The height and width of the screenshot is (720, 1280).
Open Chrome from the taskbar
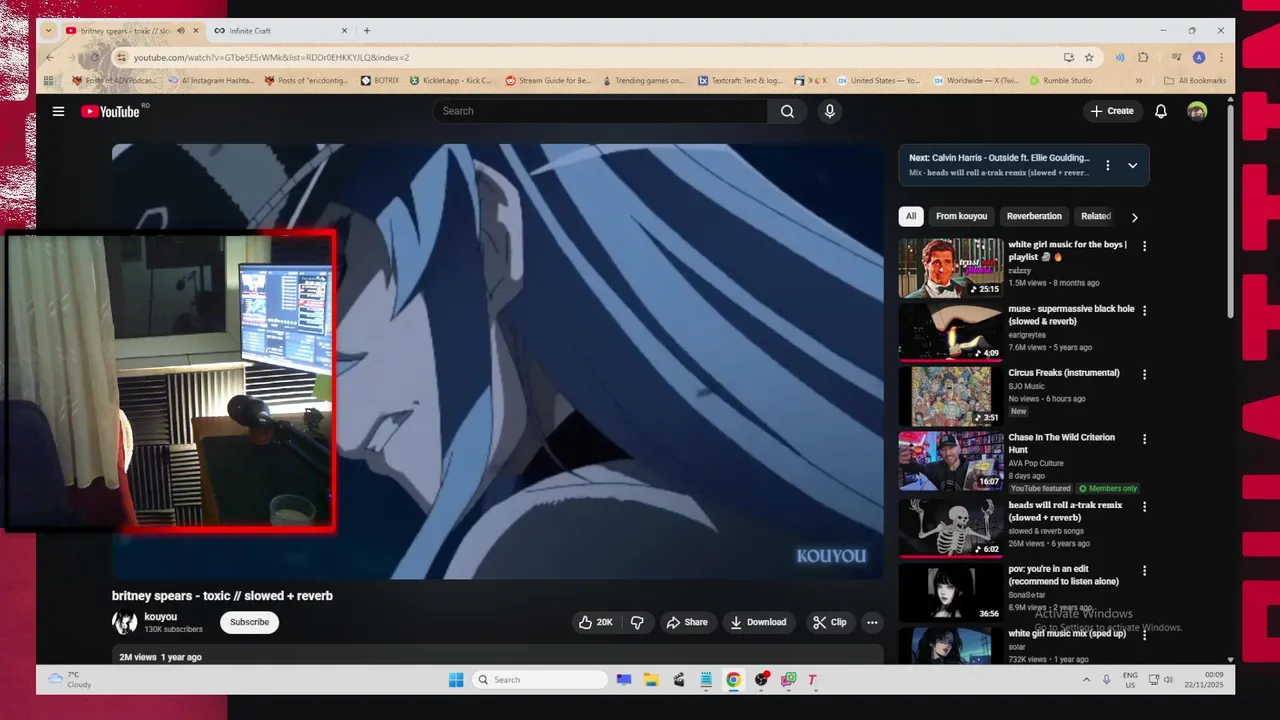733,680
